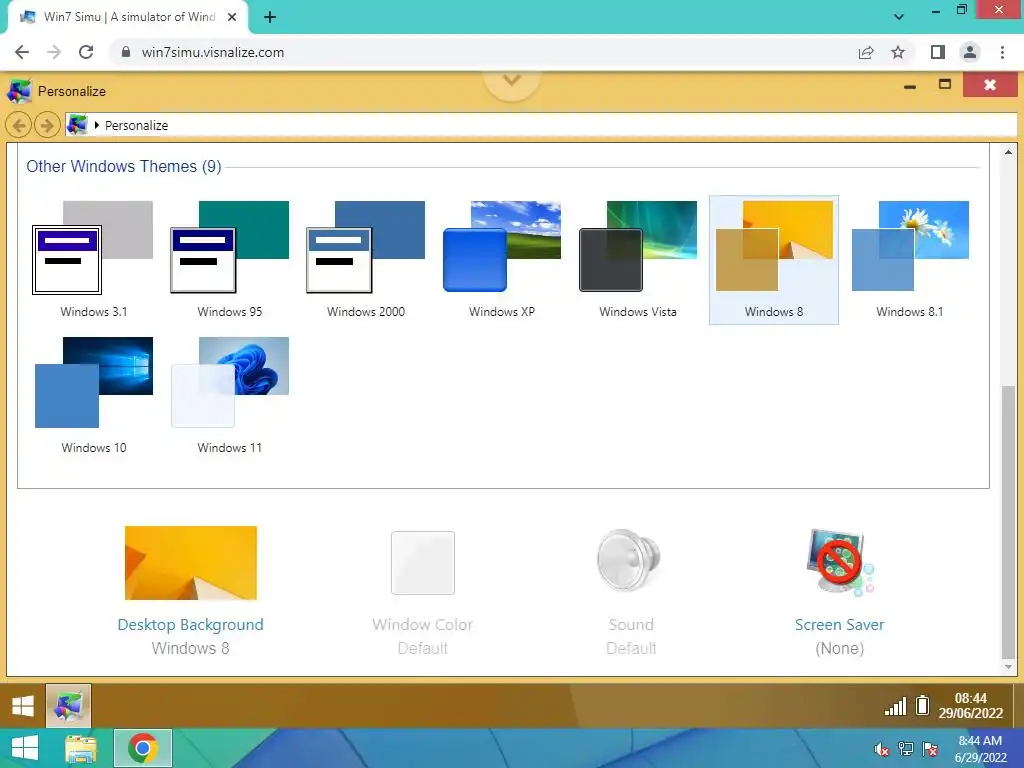Click the Other Windows Themes heading
Image resolution: width=1024 pixels, height=768 pixels.
123,167
